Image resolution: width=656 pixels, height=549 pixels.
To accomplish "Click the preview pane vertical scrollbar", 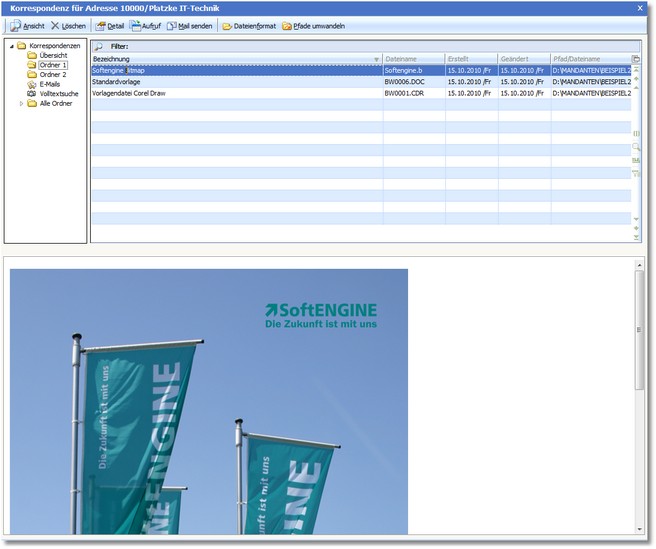I will 640,329.
